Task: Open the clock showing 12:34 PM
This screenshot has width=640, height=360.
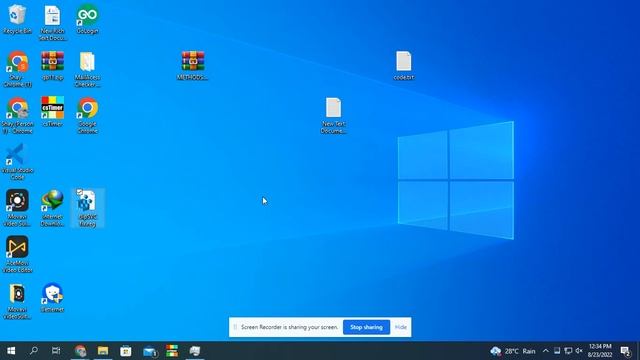Action: click(600, 351)
